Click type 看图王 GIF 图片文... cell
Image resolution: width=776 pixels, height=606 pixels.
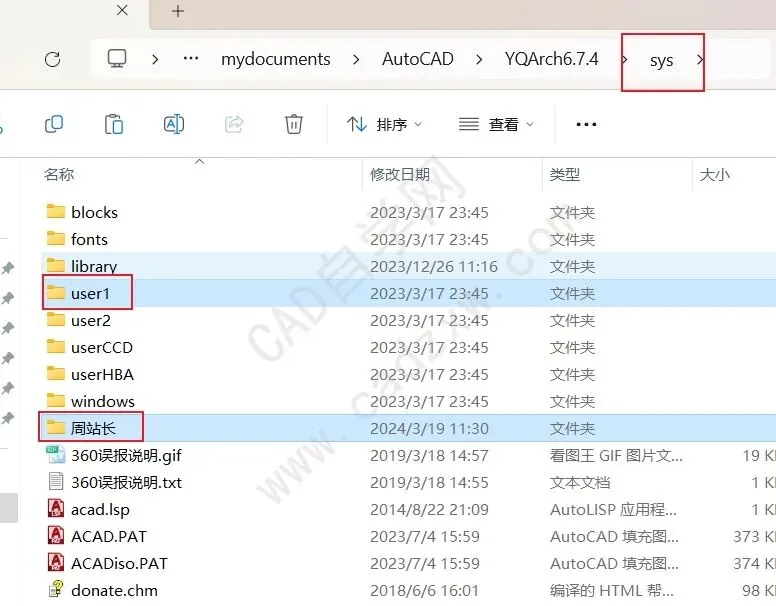point(616,455)
